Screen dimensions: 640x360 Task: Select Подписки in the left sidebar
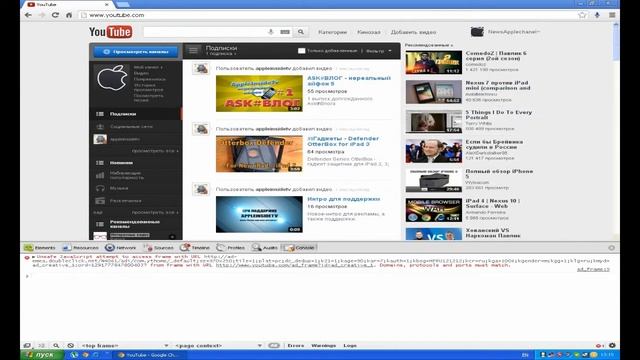[136, 114]
